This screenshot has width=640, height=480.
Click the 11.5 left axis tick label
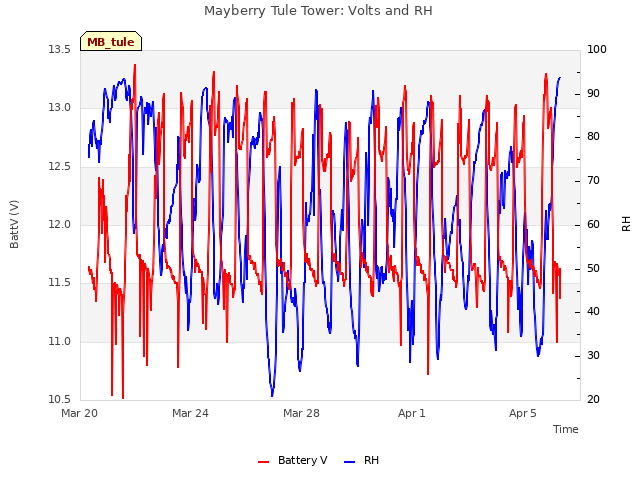tap(60, 283)
